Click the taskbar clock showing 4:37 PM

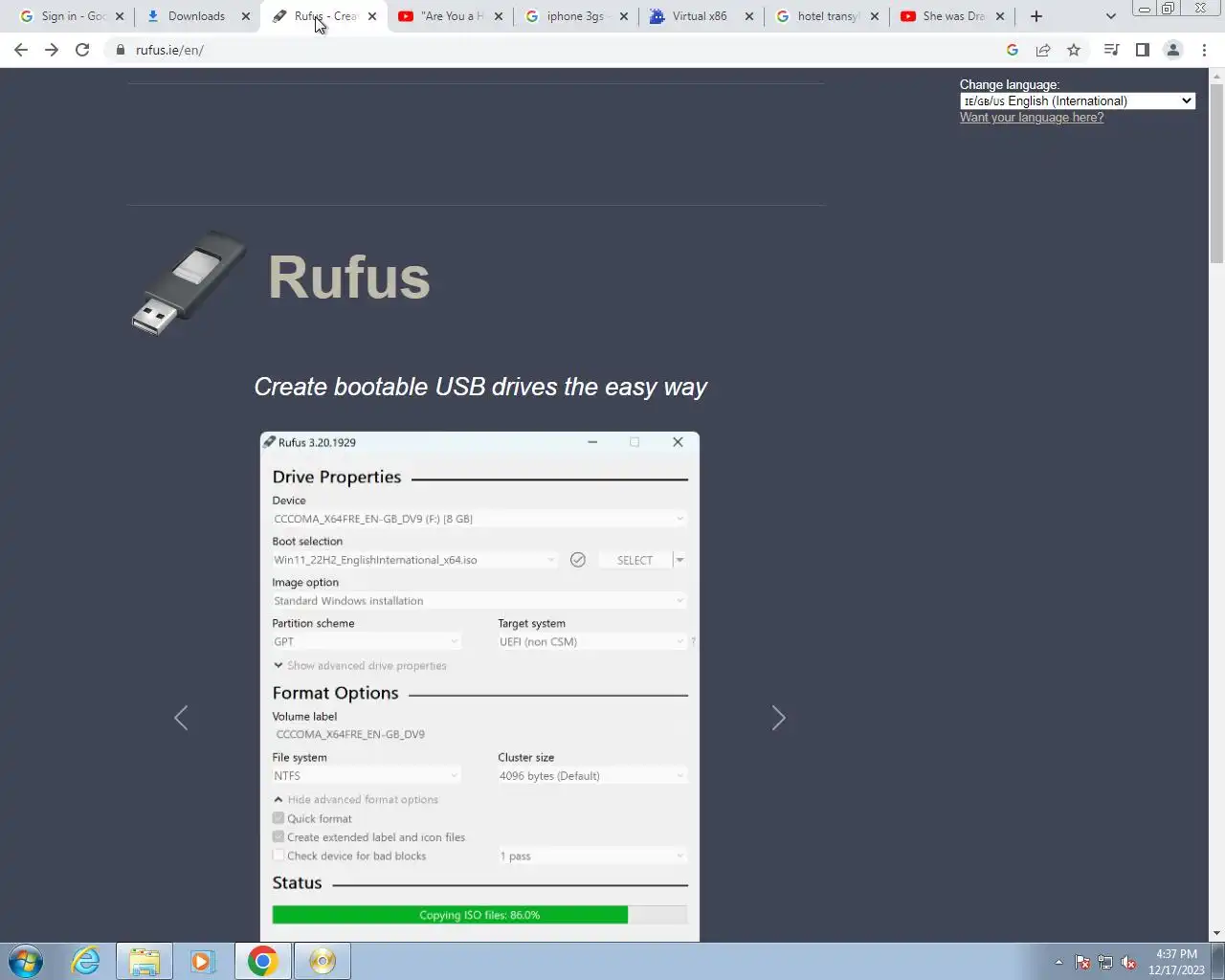pyautogui.click(x=1176, y=962)
